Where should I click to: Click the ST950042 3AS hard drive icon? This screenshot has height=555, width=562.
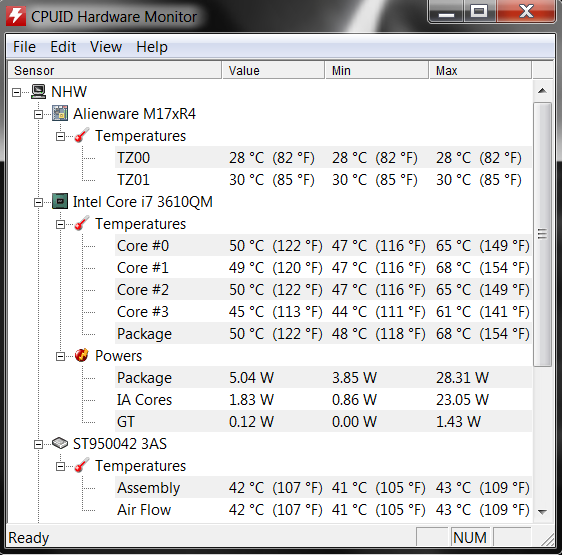point(60,443)
